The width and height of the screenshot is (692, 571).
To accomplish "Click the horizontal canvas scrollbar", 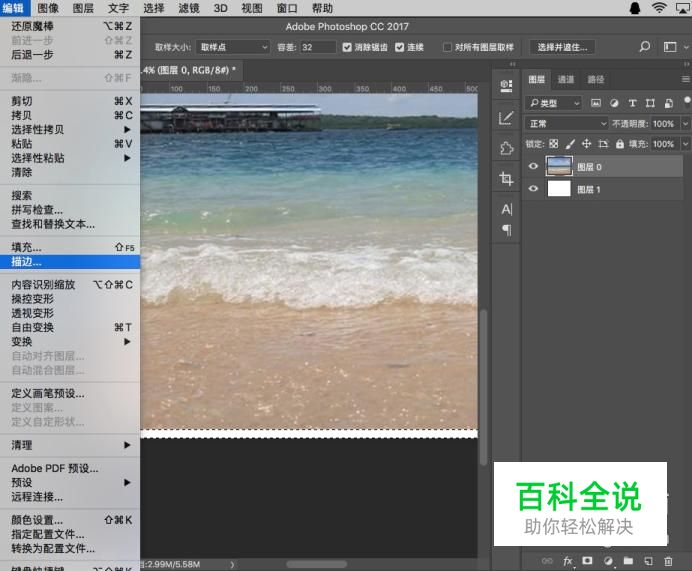I will (x=317, y=564).
